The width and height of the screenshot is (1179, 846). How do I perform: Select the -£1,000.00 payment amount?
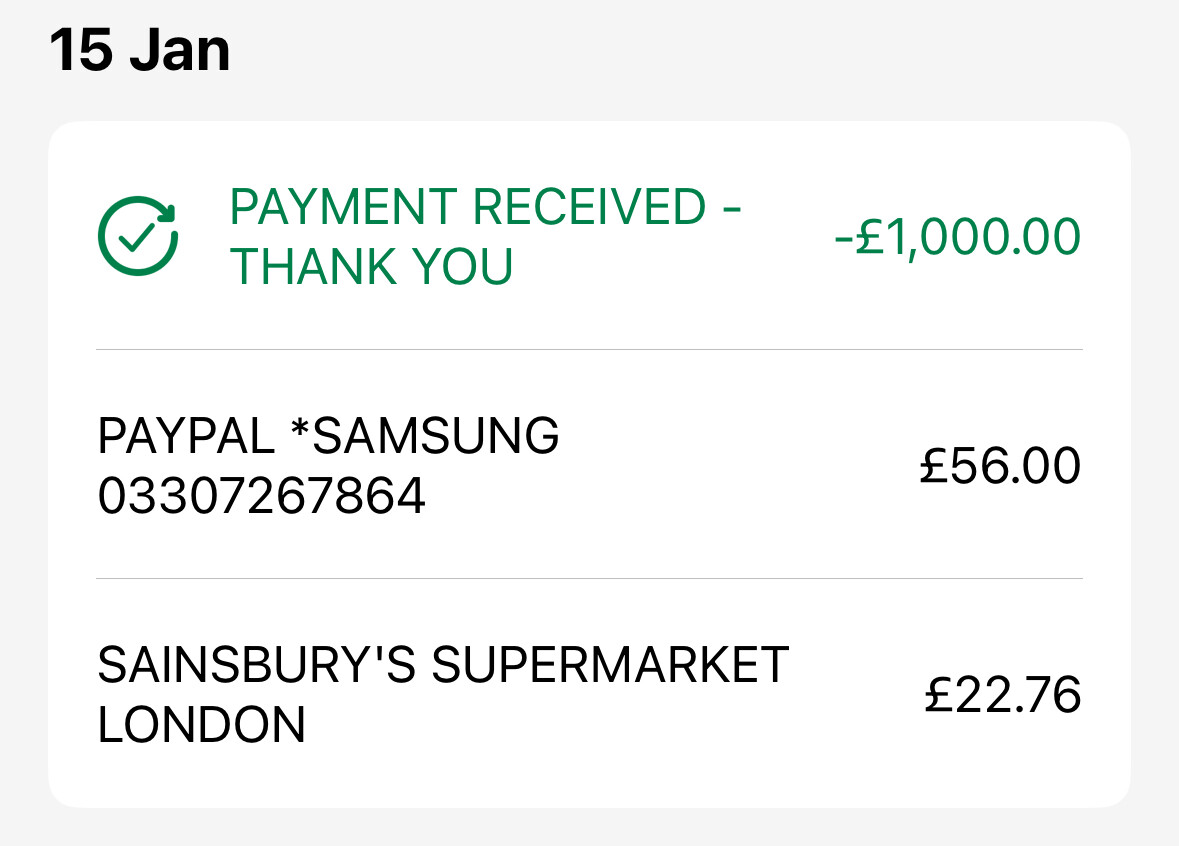[x=958, y=237]
